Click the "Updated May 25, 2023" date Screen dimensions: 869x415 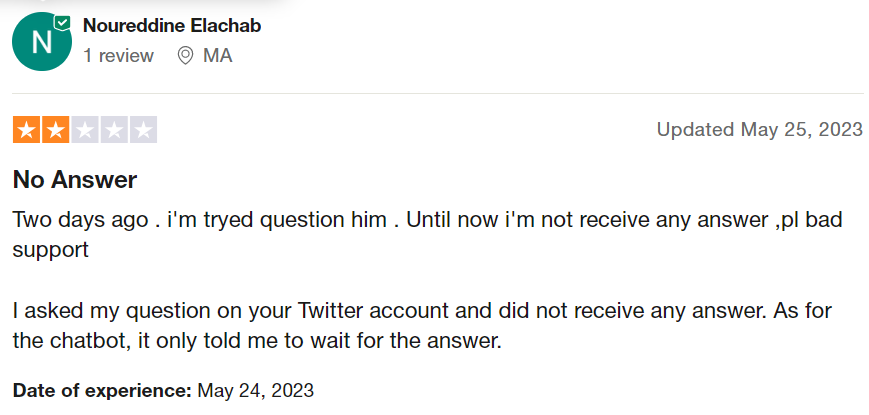tap(760, 130)
